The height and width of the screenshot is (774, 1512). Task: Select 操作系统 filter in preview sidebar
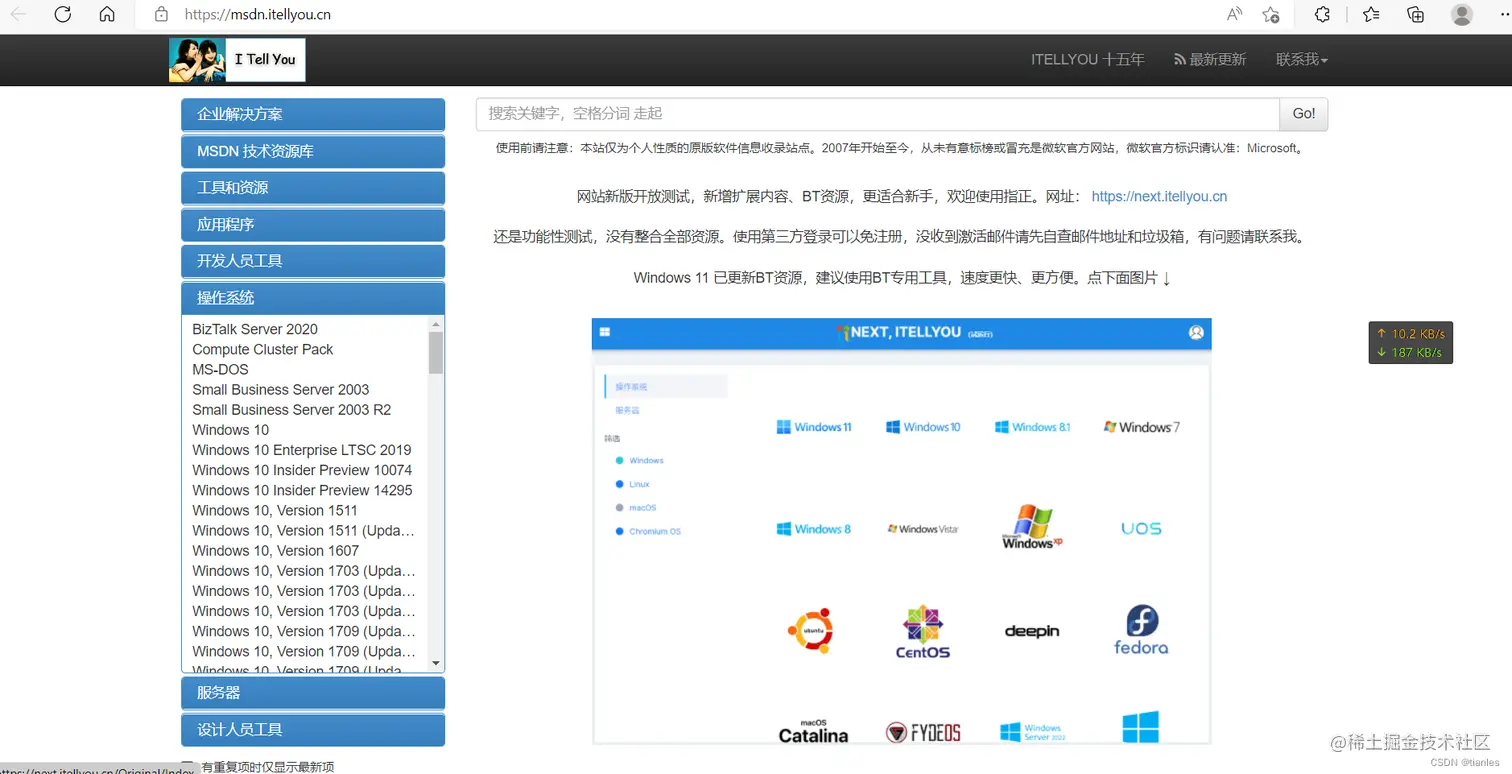coord(667,386)
